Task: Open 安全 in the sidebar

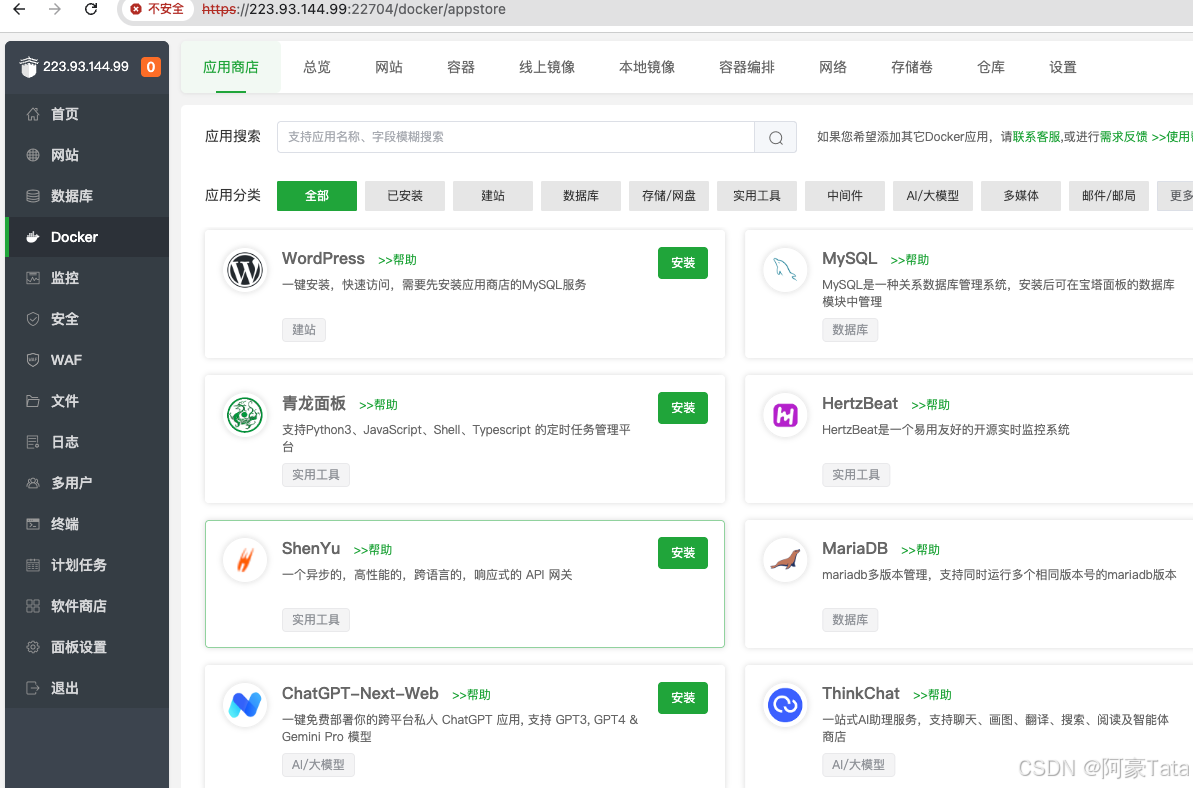Action: [x=87, y=319]
